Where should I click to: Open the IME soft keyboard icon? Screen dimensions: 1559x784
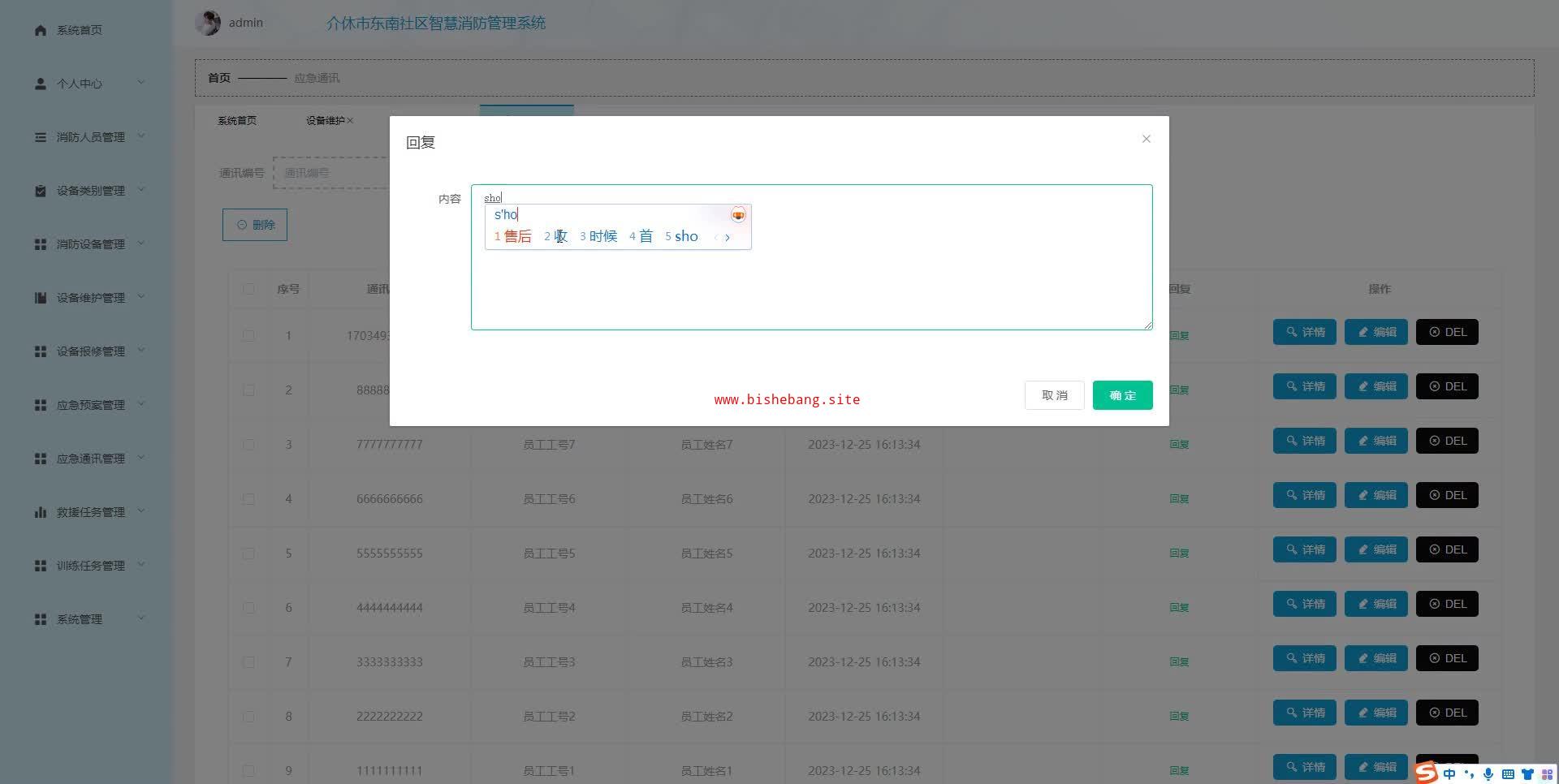click(1508, 774)
